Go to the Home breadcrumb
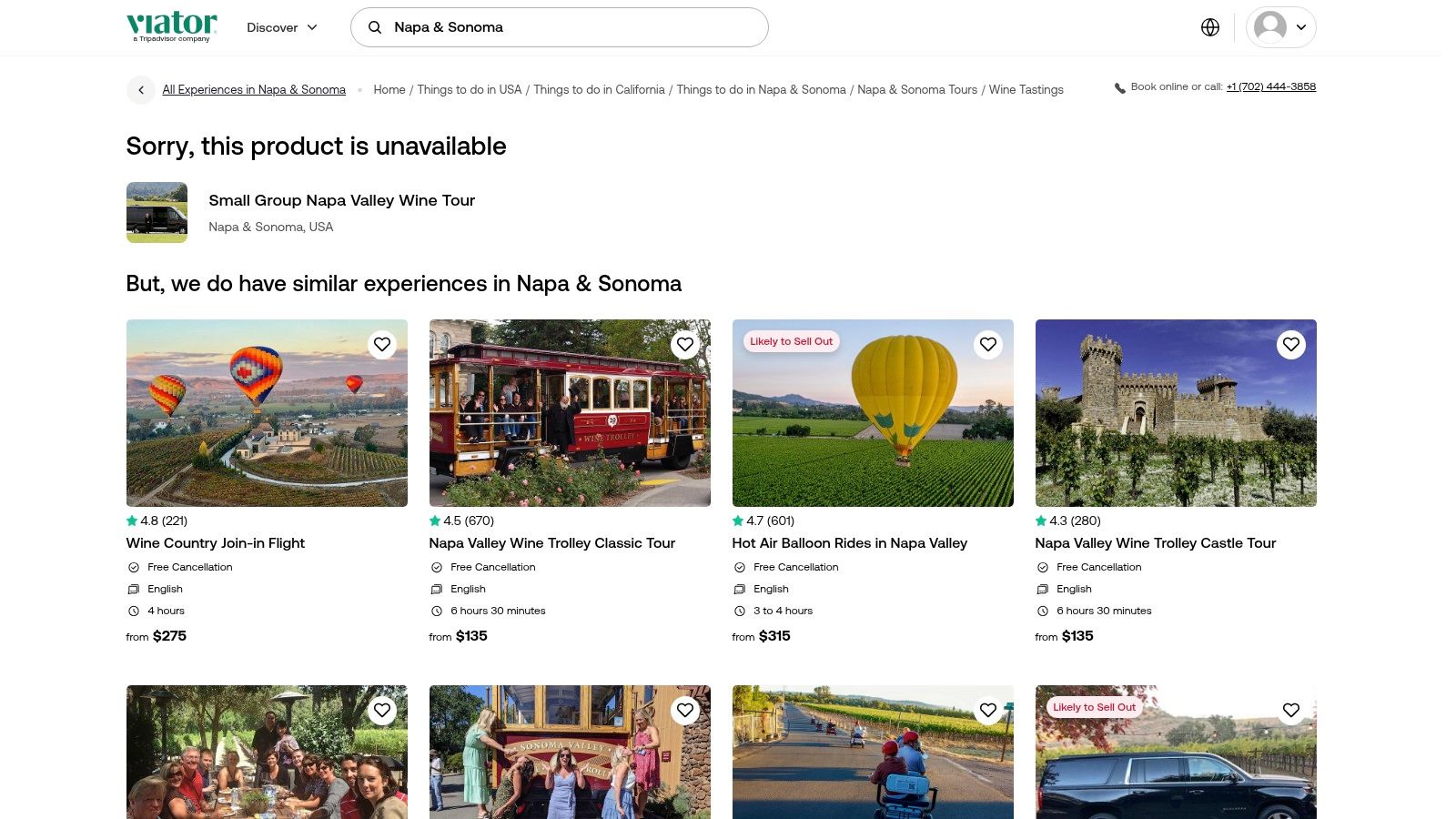 [x=389, y=90]
